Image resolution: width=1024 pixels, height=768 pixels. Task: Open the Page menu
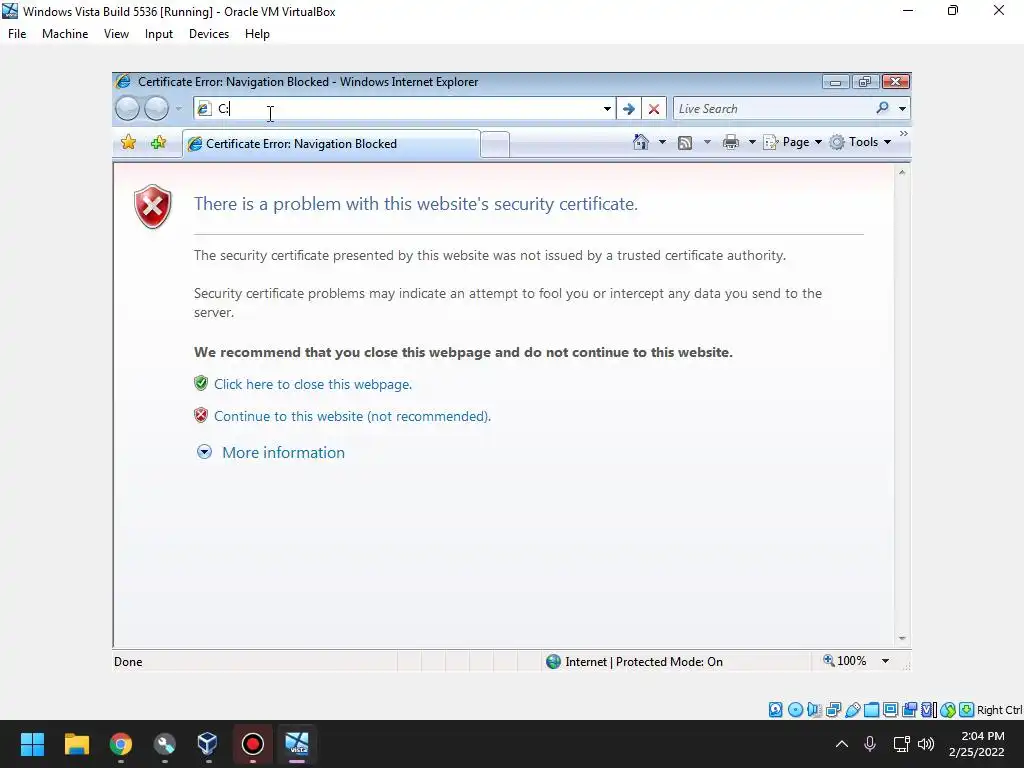point(793,142)
